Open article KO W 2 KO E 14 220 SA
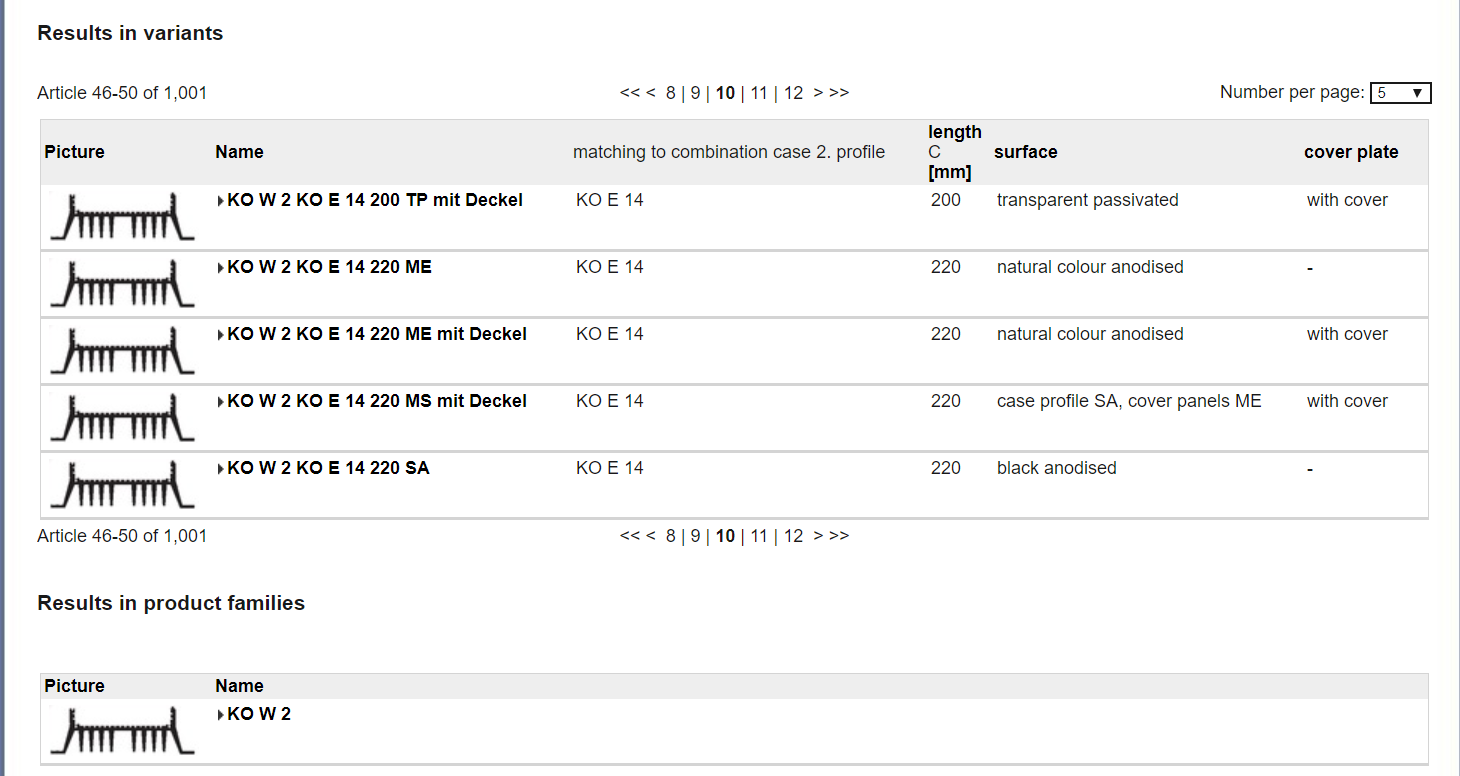This screenshot has height=776, width=1460. tap(328, 468)
